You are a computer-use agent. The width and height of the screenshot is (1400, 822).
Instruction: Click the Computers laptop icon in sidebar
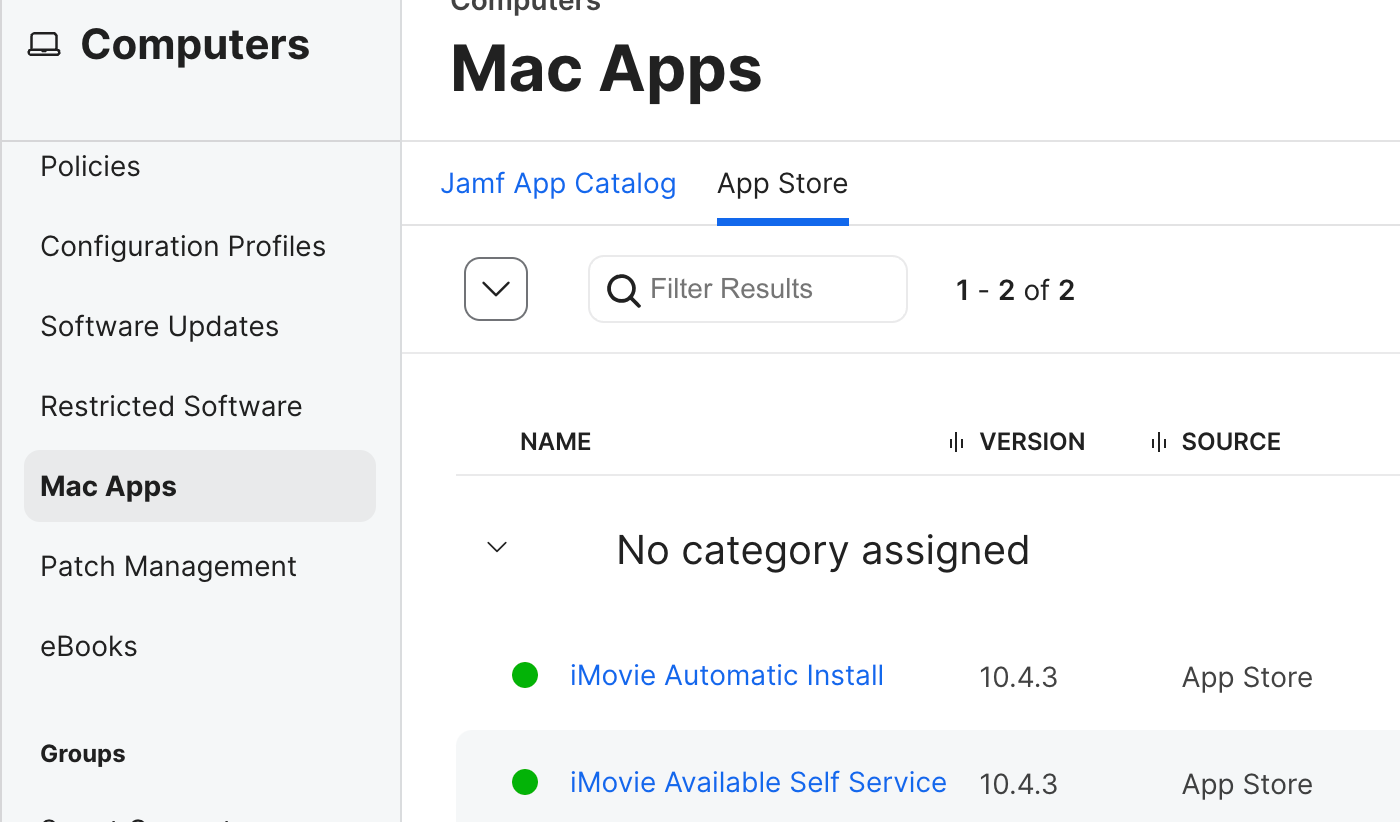(x=44, y=45)
